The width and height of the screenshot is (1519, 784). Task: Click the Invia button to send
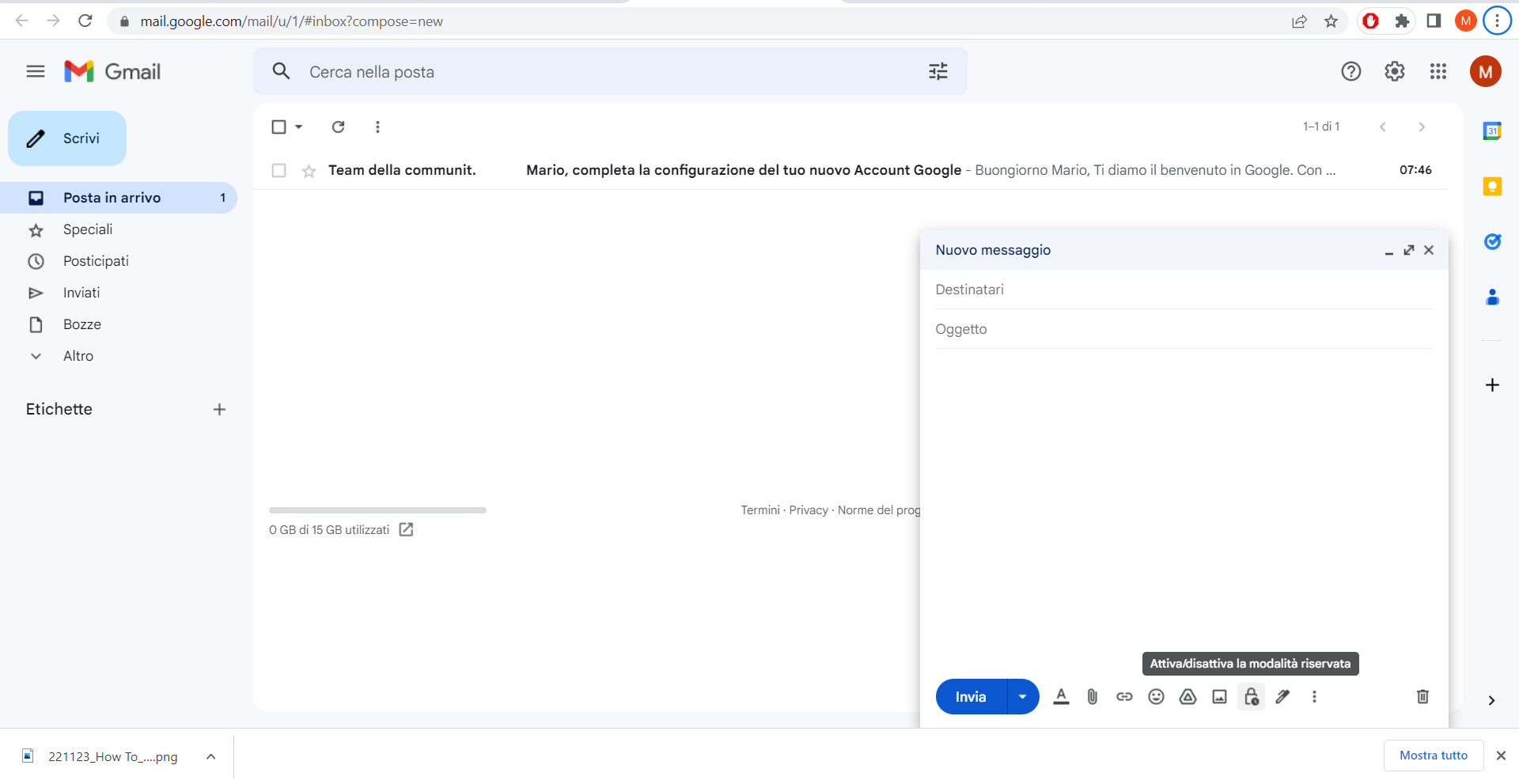[969, 697]
